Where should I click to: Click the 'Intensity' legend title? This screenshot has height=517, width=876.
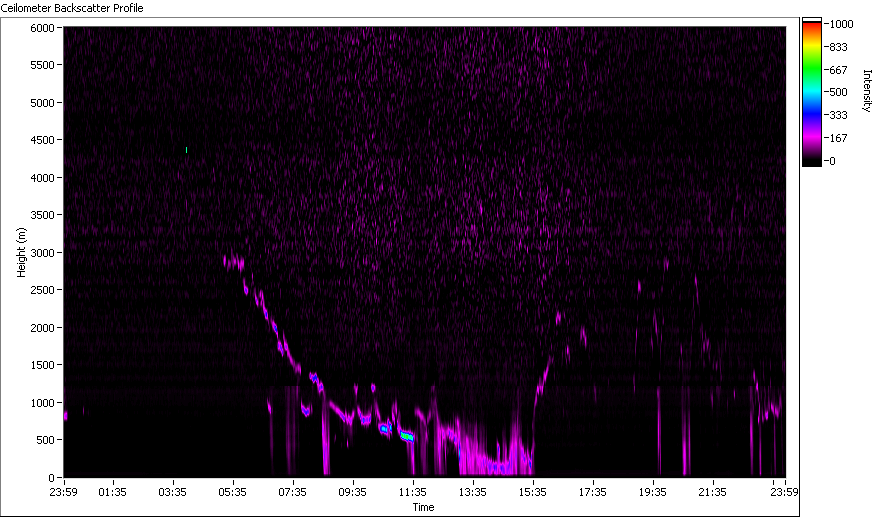point(867,91)
